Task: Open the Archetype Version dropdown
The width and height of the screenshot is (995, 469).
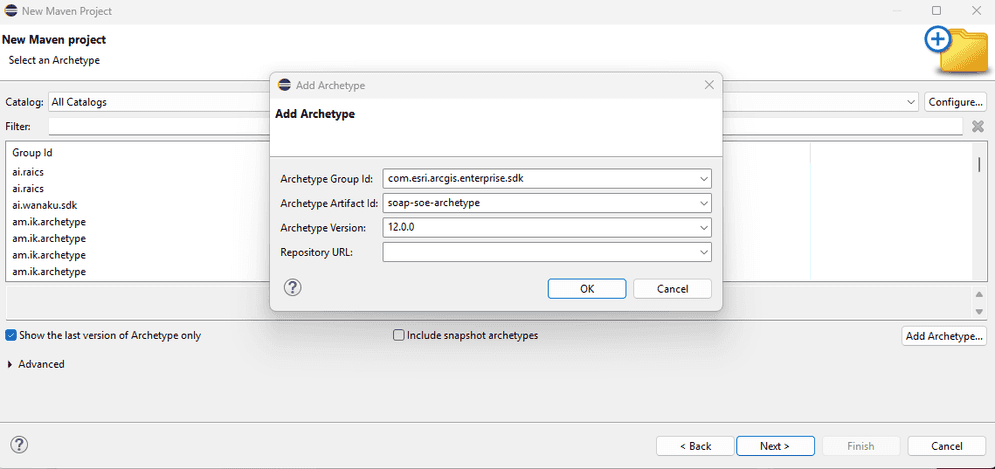Action: coord(704,227)
